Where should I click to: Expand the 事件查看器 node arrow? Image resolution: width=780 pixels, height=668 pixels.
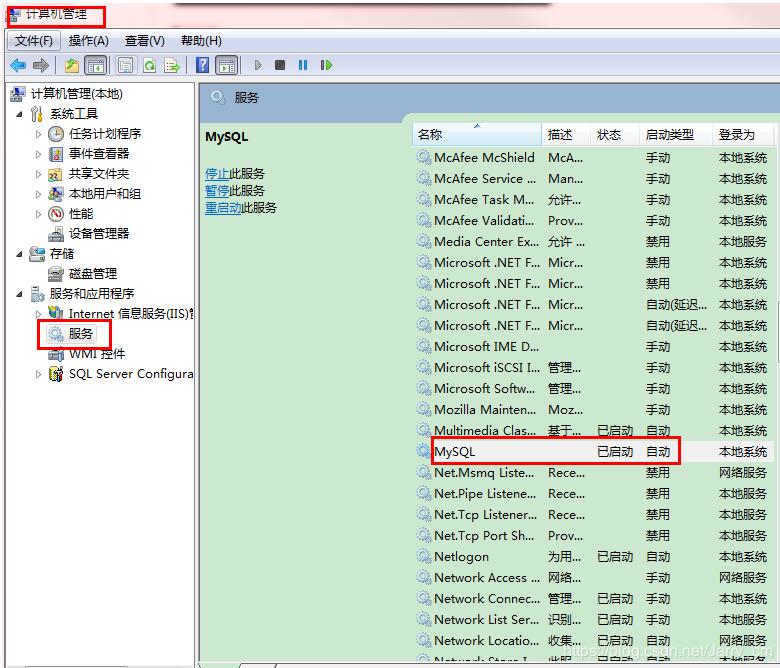(38, 154)
